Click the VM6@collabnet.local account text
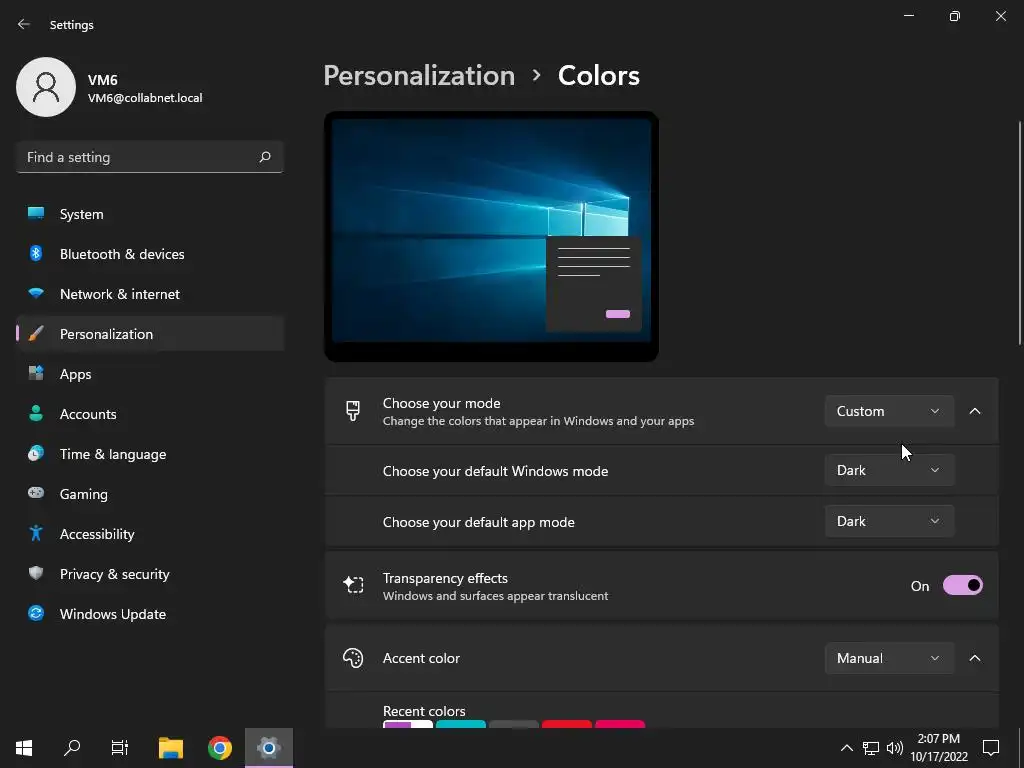The width and height of the screenshot is (1024, 768). (x=145, y=98)
